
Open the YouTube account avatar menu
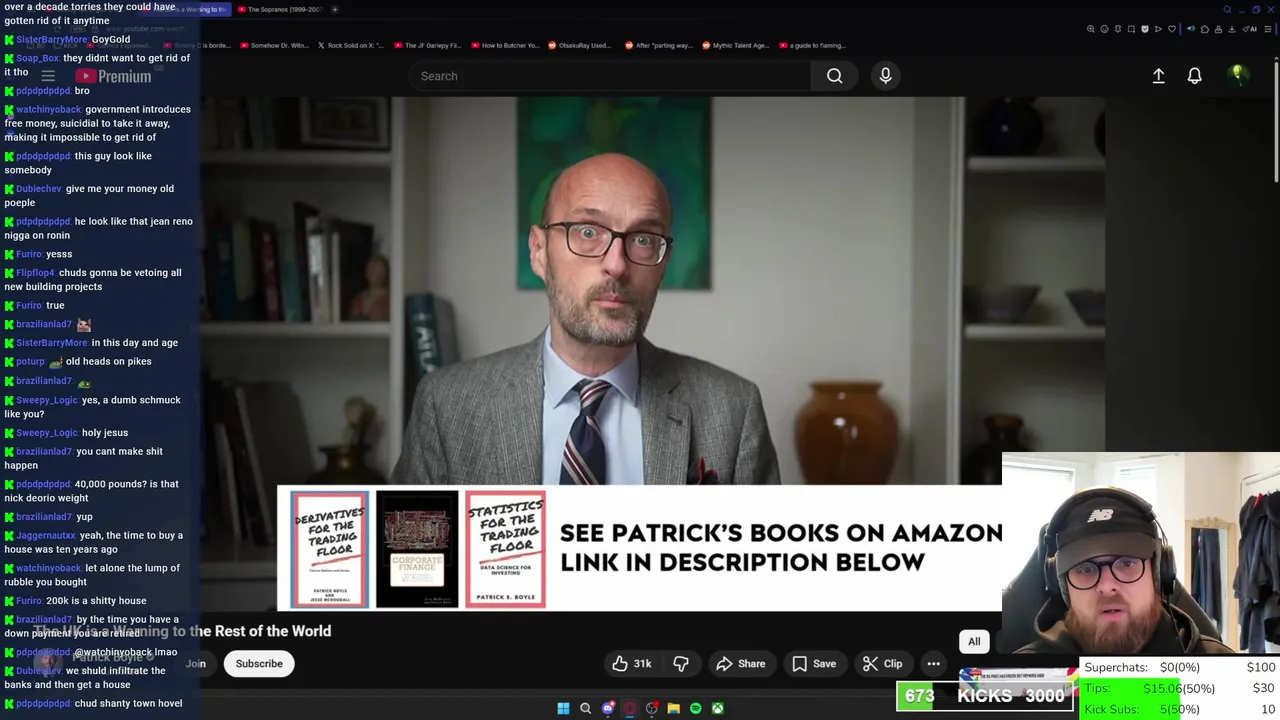coord(1238,75)
